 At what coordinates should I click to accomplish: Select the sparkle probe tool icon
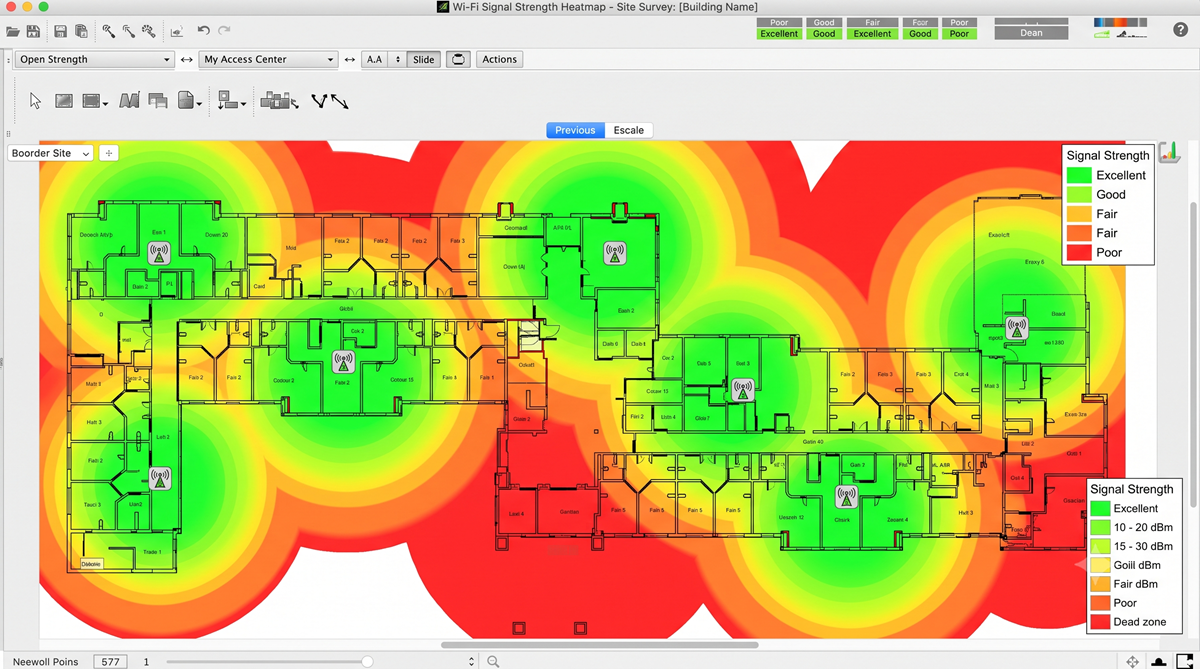pos(149,32)
